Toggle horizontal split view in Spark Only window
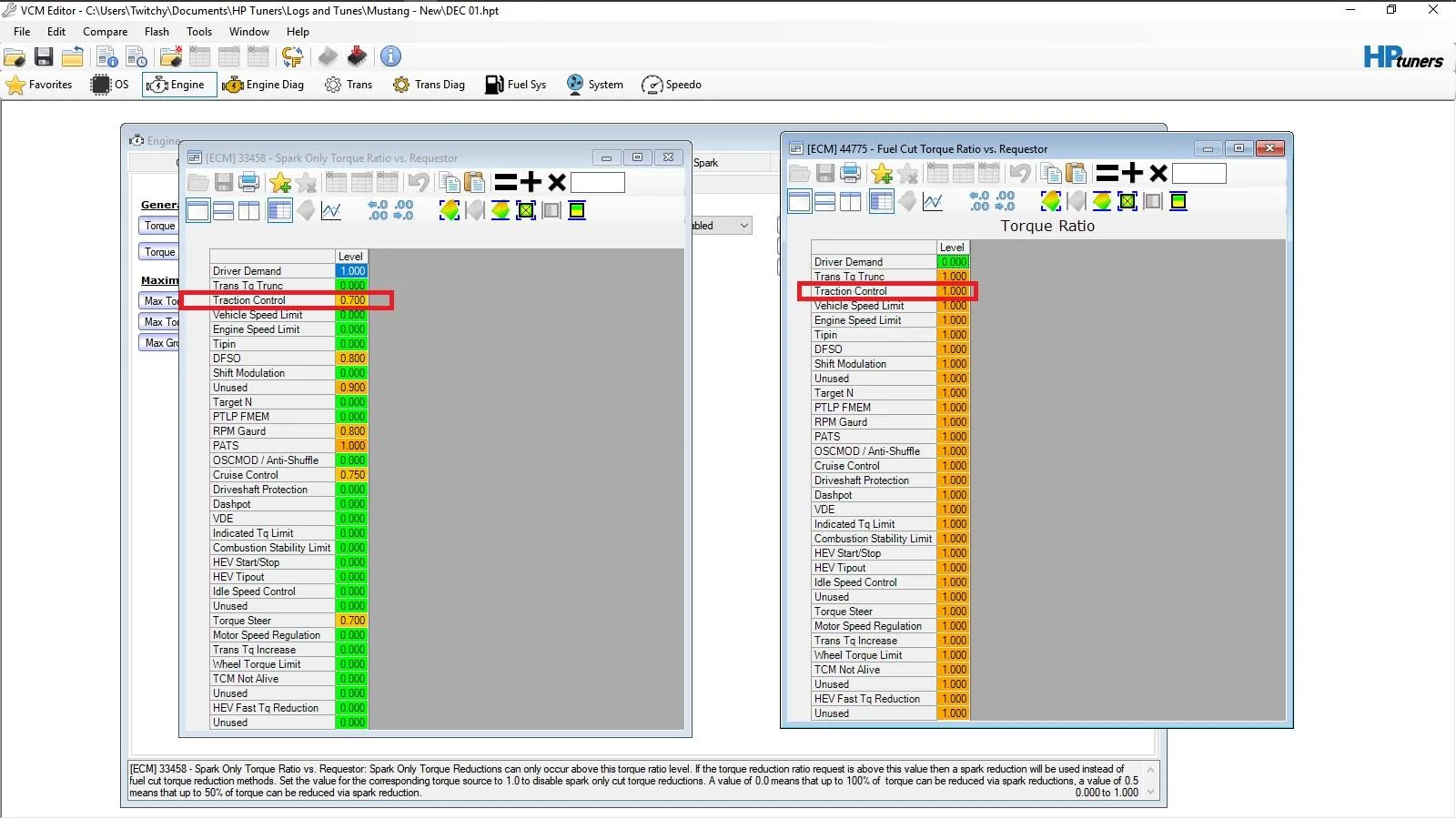 click(x=223, y=211)
